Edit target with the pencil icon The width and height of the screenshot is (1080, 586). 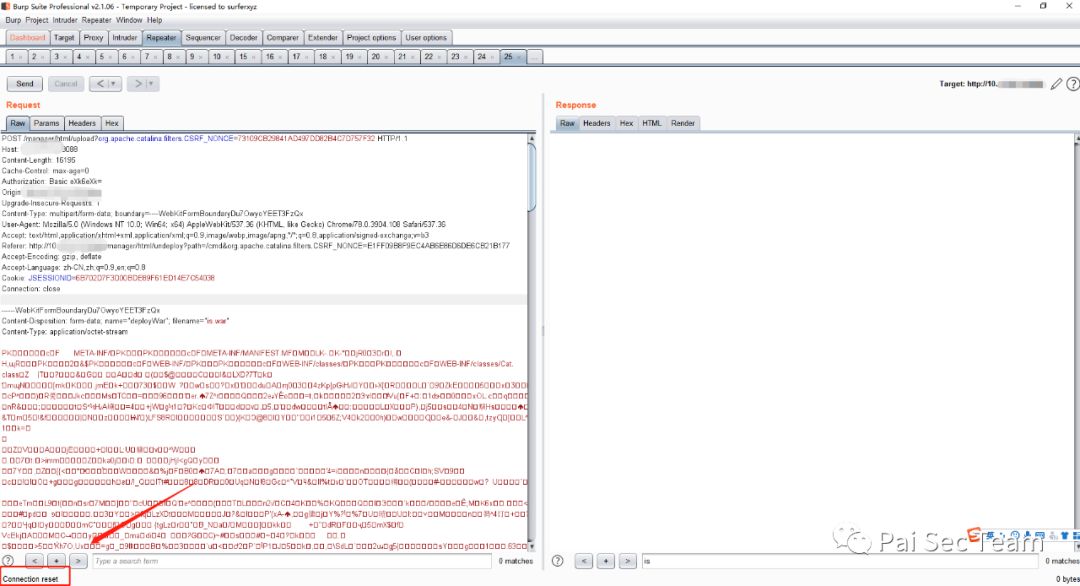(x=1056, y=84)
